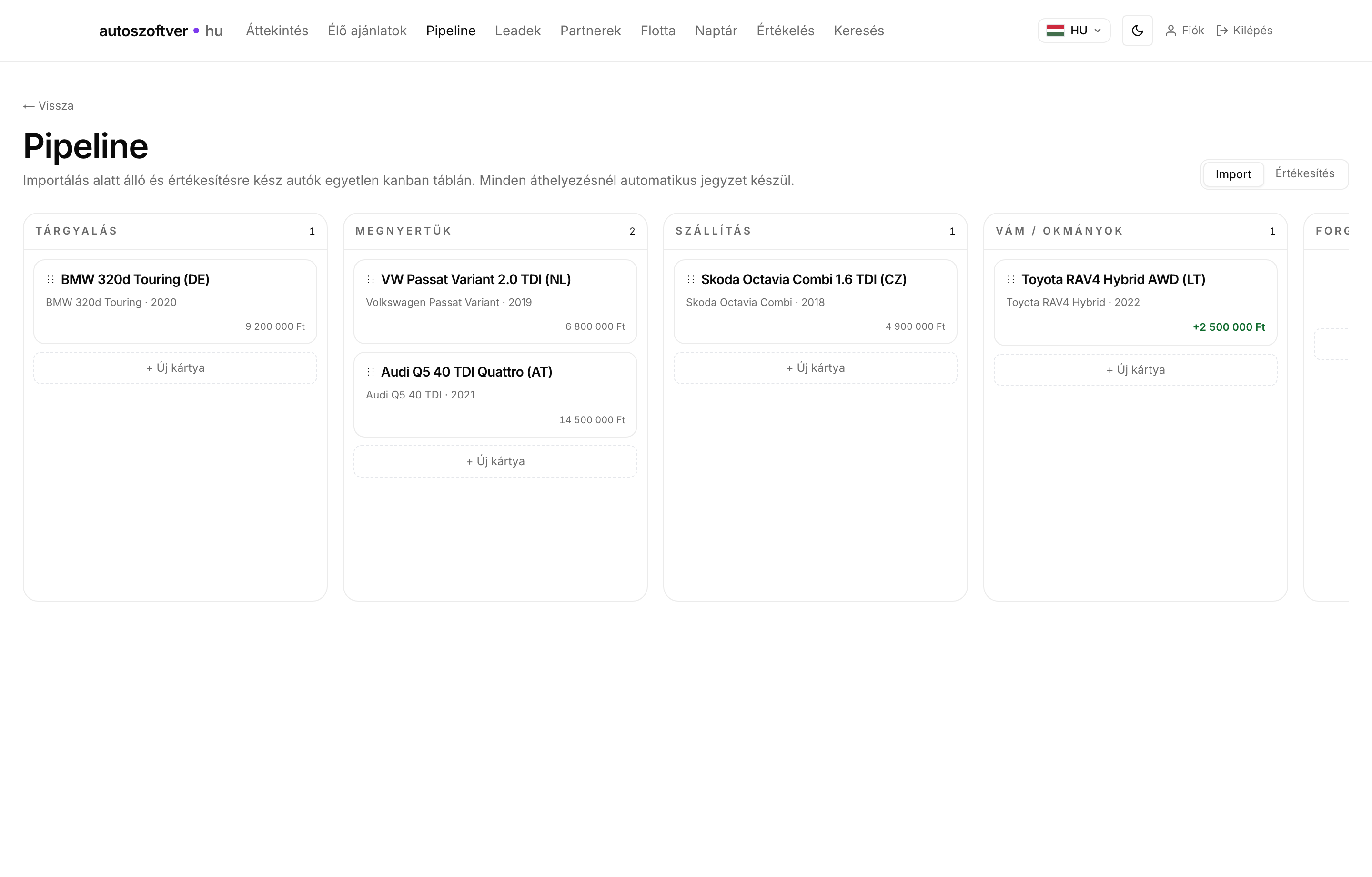
Task: Open the BMW 320d Touring (DE) card title
Action: pyautogui.click(x=135, y=279)
